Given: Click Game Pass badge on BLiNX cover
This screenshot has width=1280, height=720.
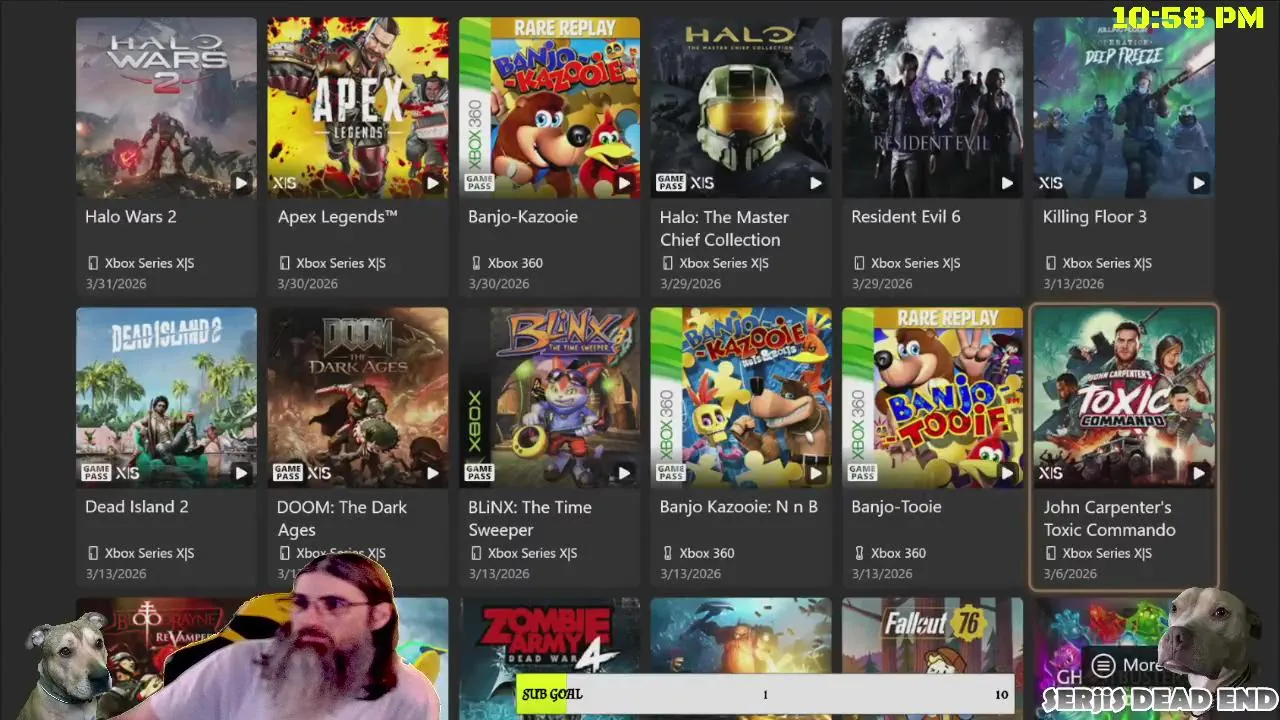Looking at the screenshot, I should (x=479, y=472).
